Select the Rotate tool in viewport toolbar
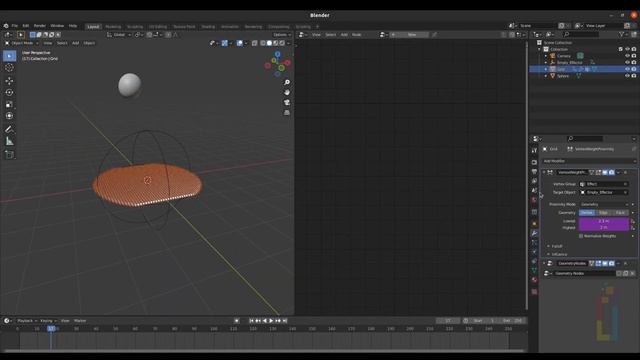640x360 pixels. point(9,93)
